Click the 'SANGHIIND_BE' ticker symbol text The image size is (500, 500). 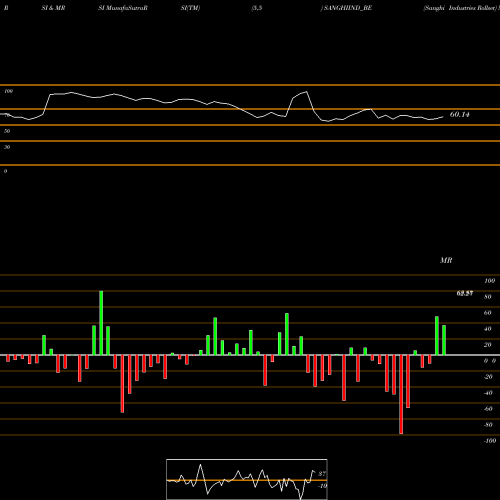pyautogui.click(x=348, y=8)
